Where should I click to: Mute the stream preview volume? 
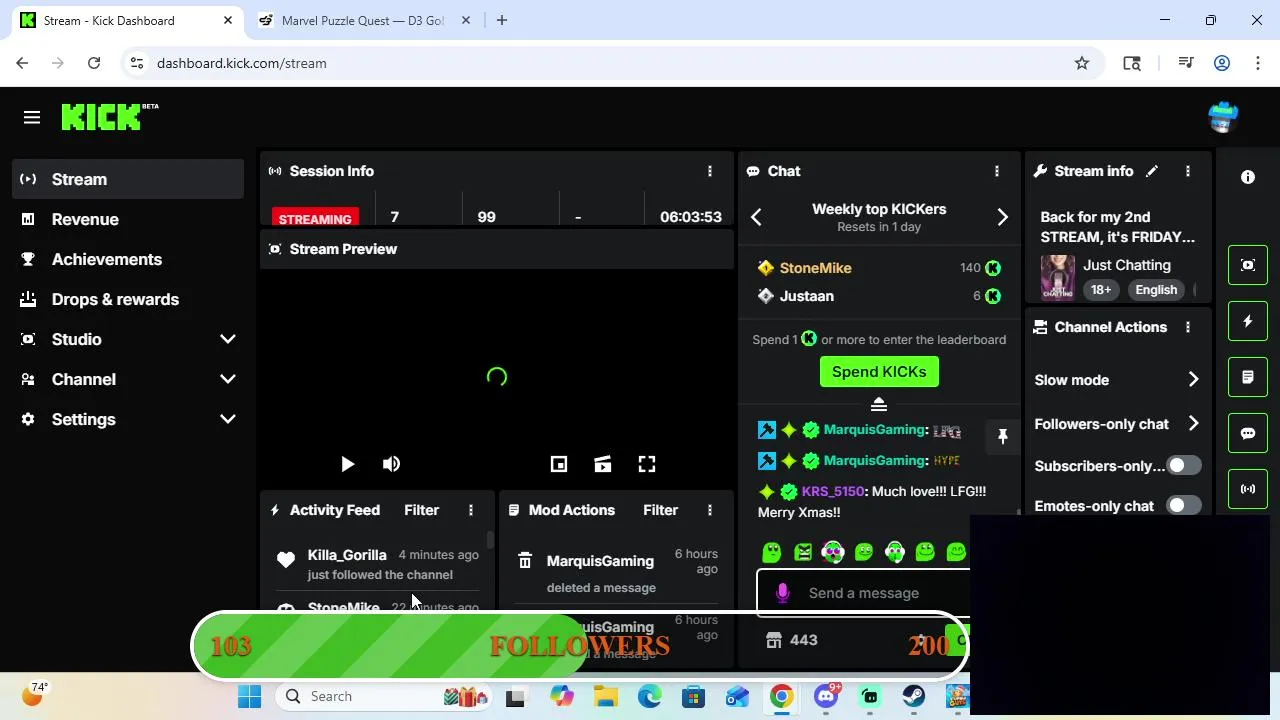click(x=391, y=464)
